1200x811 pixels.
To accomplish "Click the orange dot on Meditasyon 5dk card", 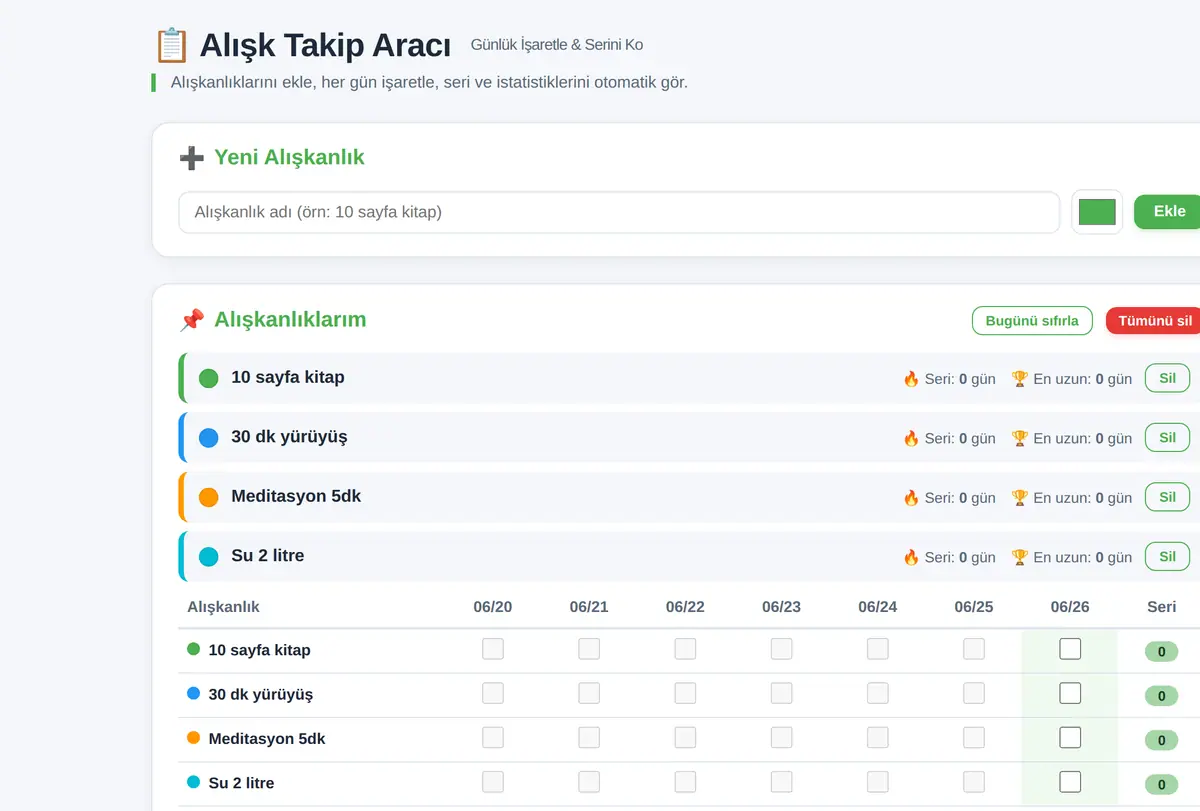I will click(x=208, y=497).
